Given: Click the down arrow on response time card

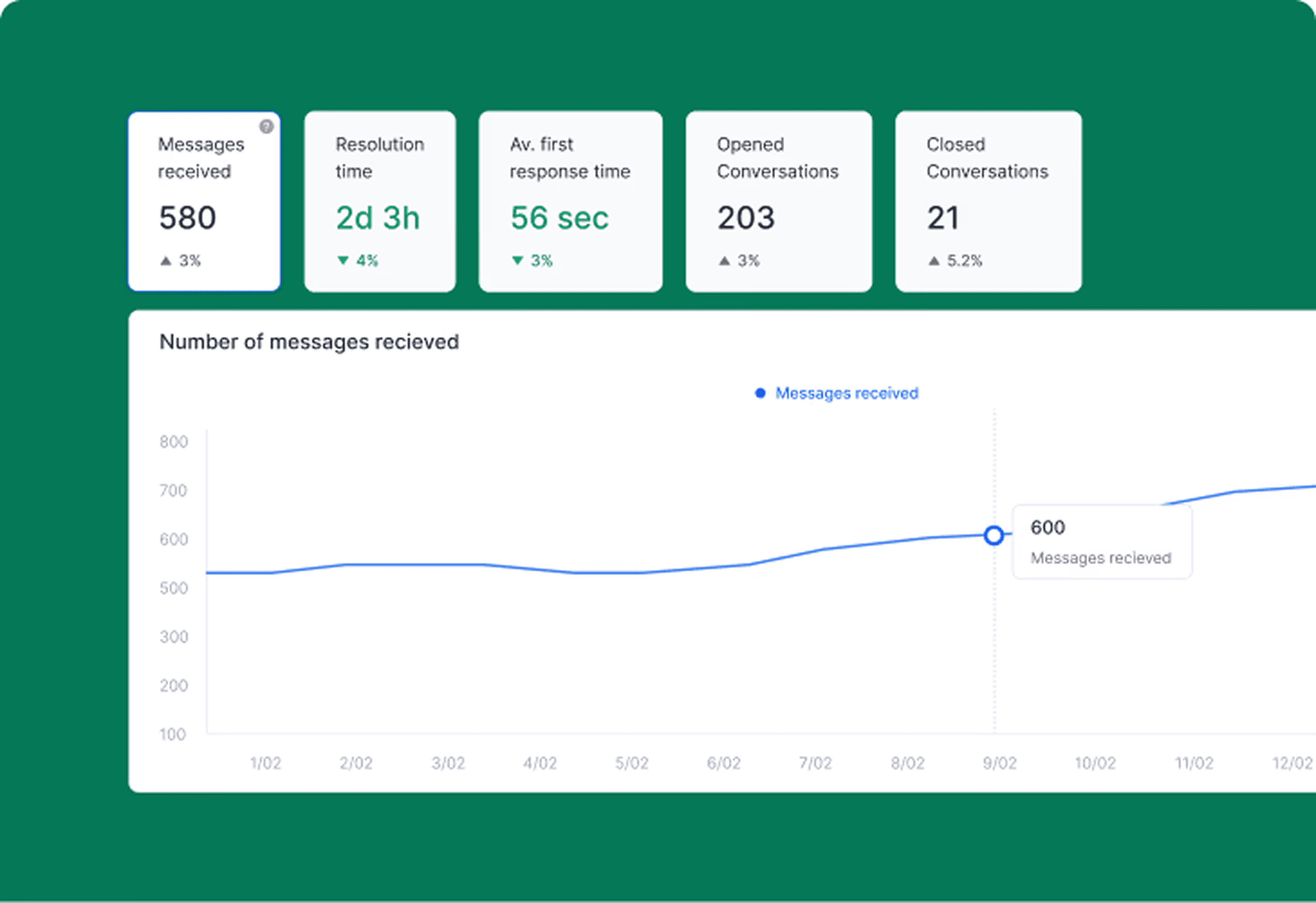Looking at the screenshot, I should 517,260.
